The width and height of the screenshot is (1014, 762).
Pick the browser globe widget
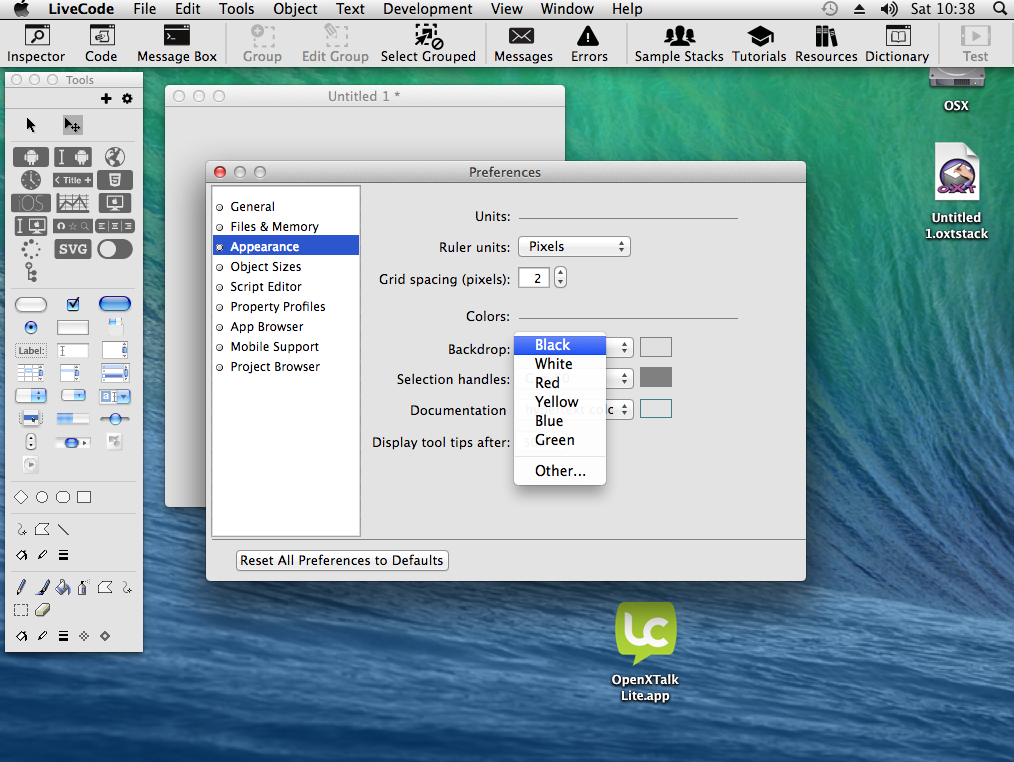coord(114,157)
